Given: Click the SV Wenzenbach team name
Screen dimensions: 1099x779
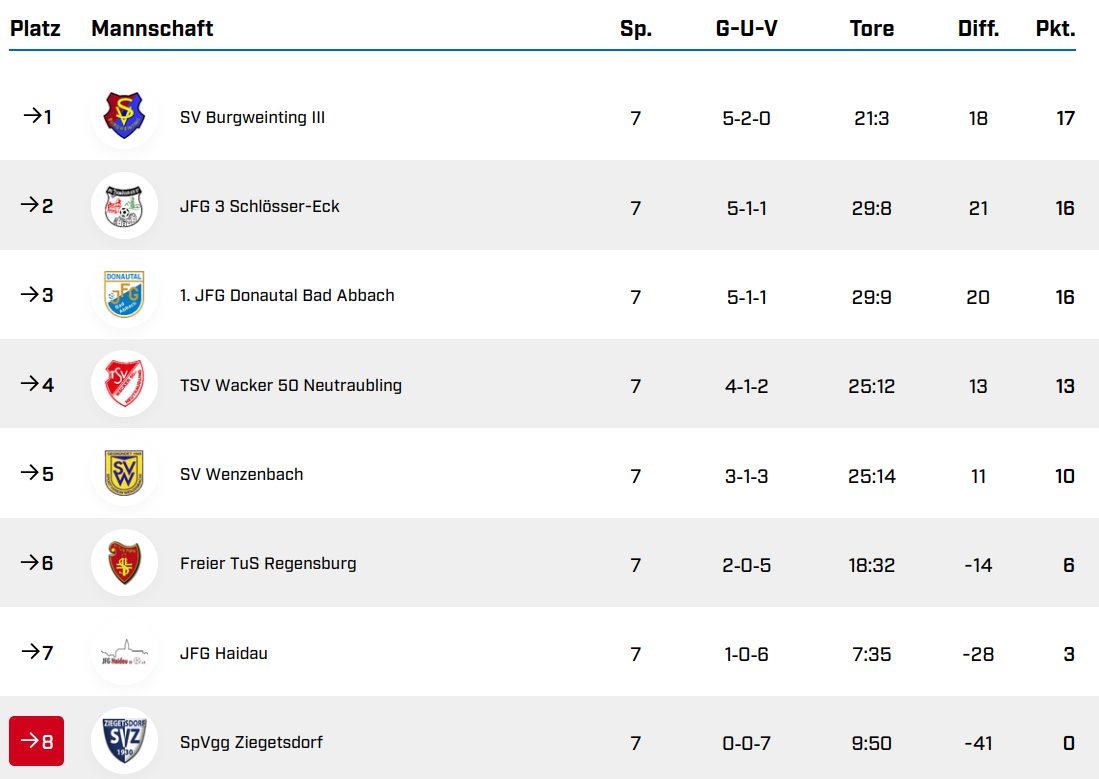Looking at the screenshot, I should (241, 474).
